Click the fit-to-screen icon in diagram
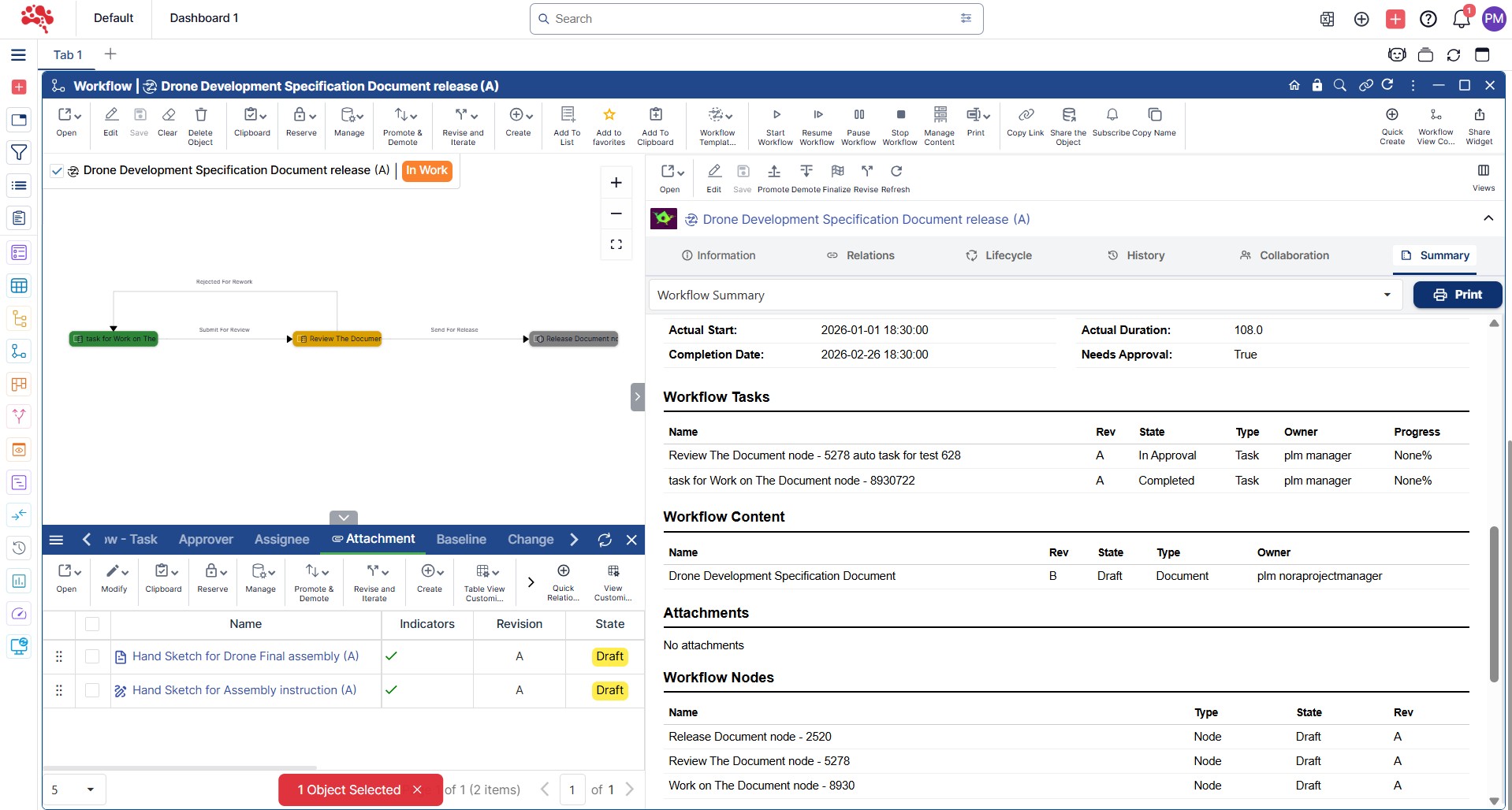Screen dimensions: 1512x810 point(616,244)
